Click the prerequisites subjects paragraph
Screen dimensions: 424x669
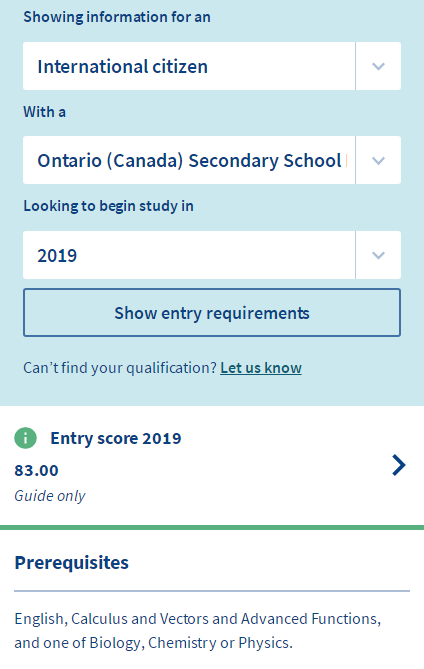point(198,631)
